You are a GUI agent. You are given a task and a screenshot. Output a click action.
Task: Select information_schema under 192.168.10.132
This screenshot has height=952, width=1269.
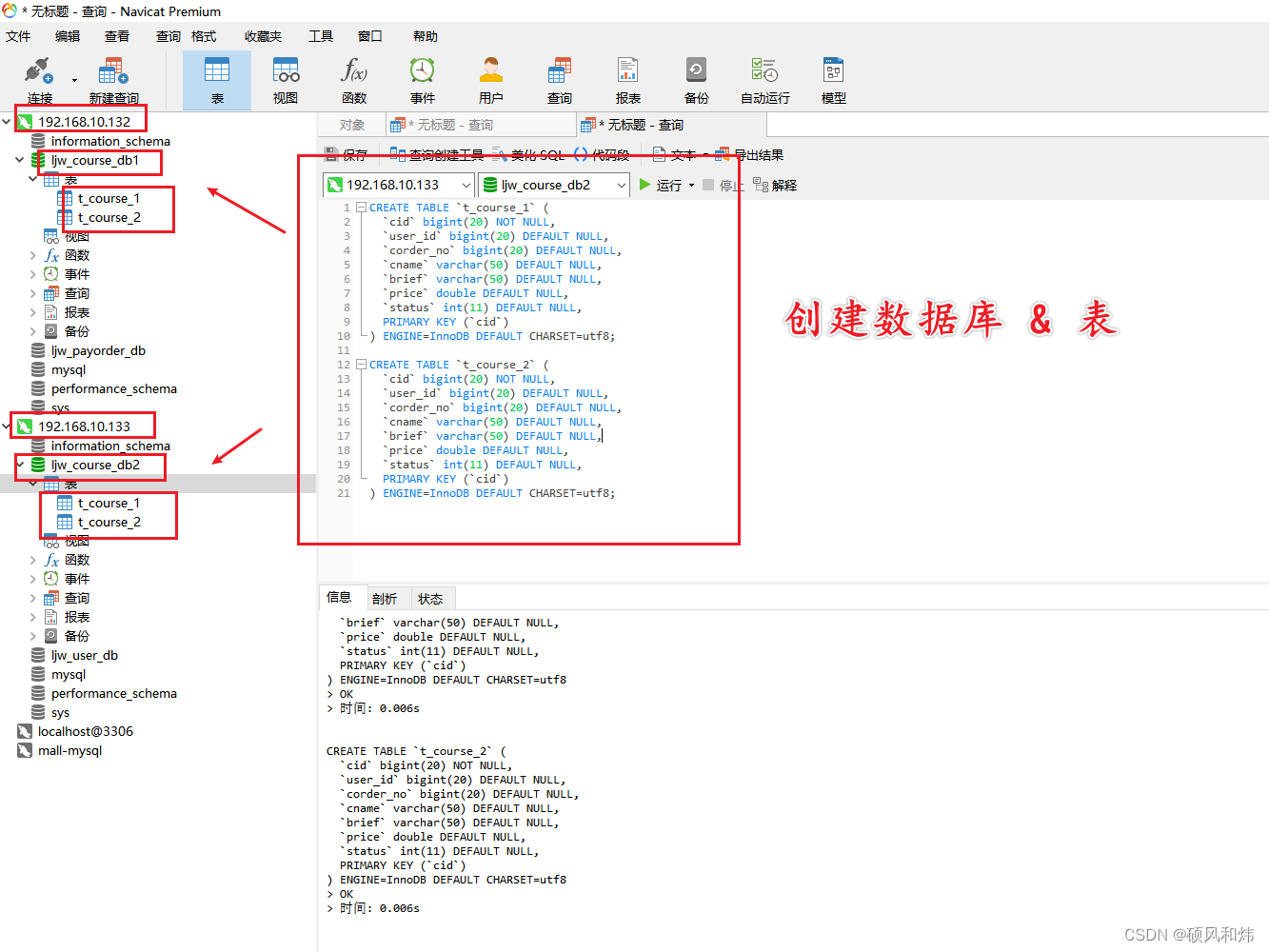click(110, 141)
